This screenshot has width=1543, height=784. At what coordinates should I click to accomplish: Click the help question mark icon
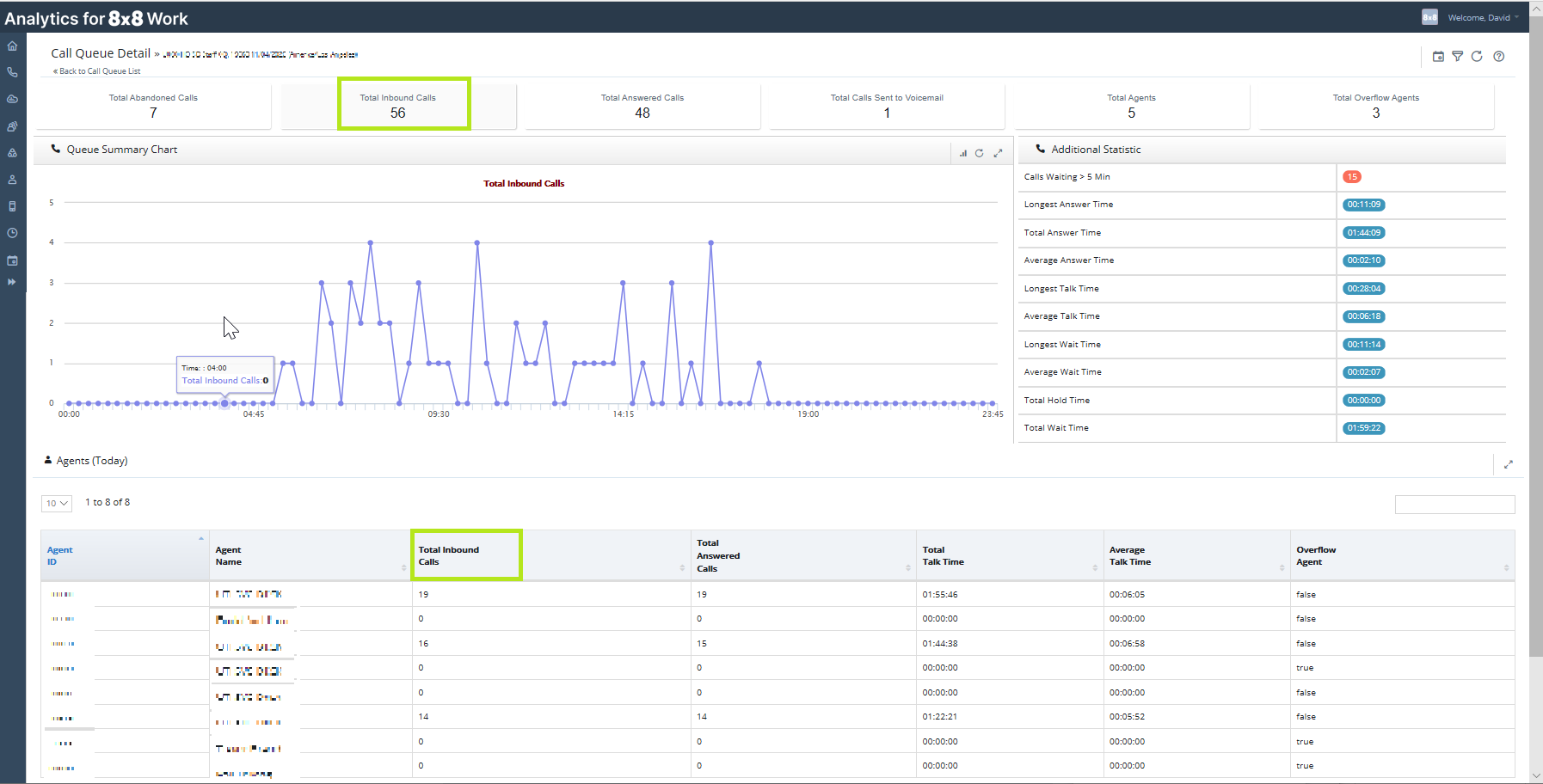point(1499,57)
